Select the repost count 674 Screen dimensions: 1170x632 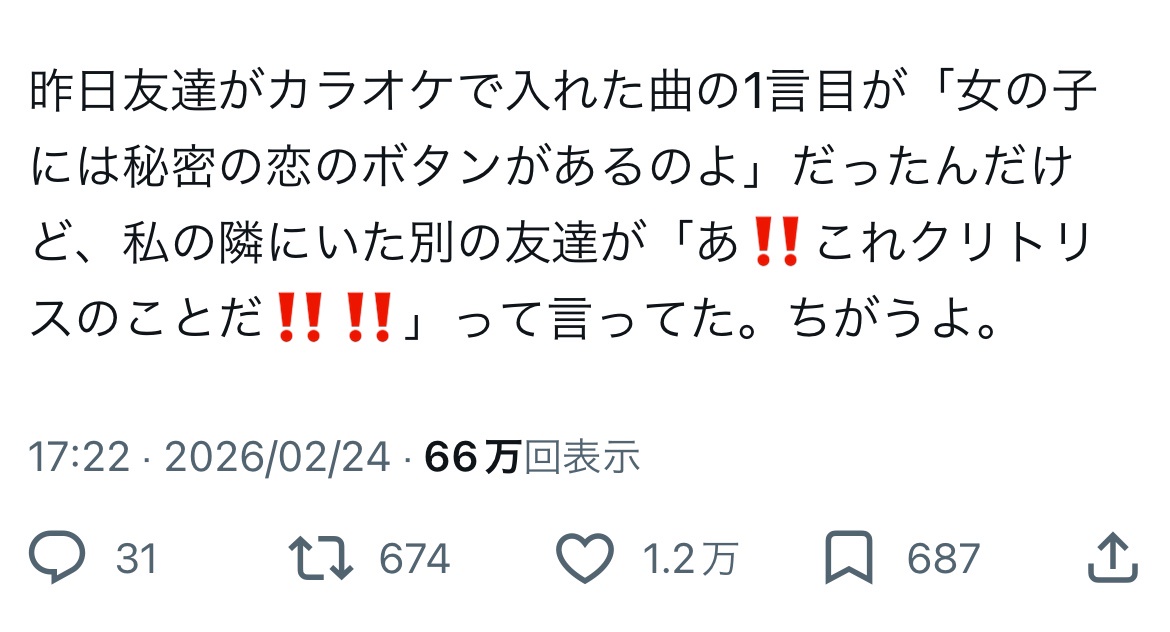pos(414,558)
